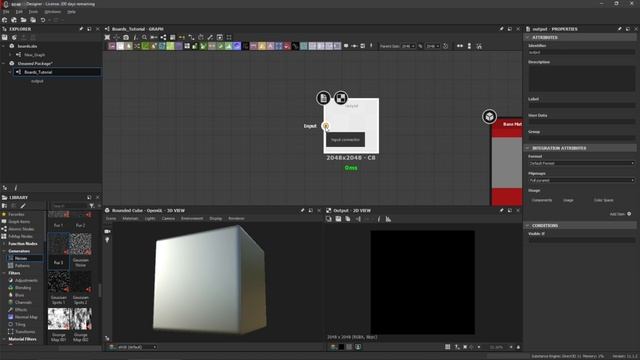Open the File menu
Screen dimensions: 640x360
click(6, 12)
